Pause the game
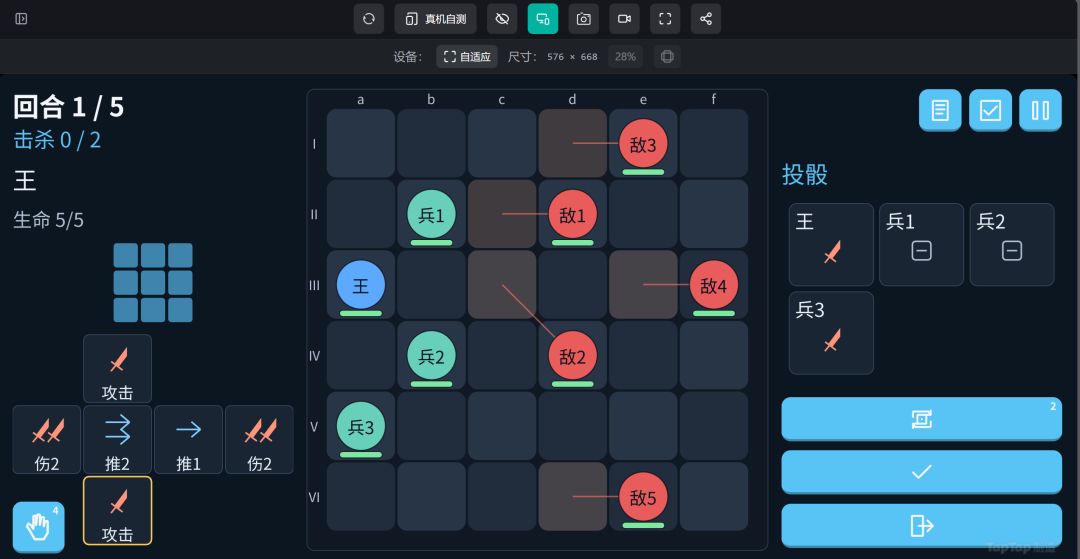 click(x=1041, y=110)
